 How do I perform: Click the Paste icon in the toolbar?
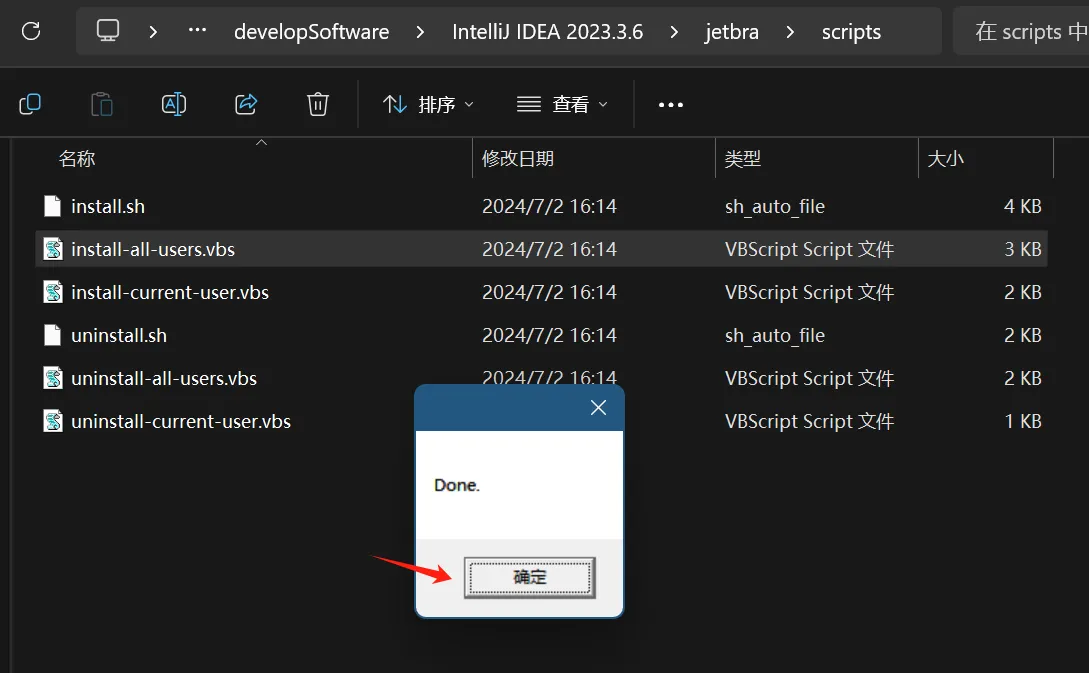102,104
